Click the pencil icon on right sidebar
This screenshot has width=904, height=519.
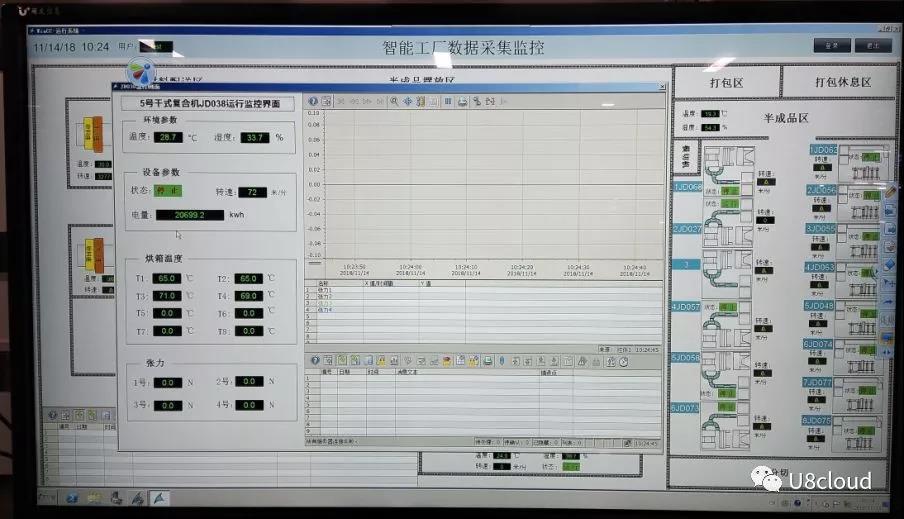tap(890, 191)
